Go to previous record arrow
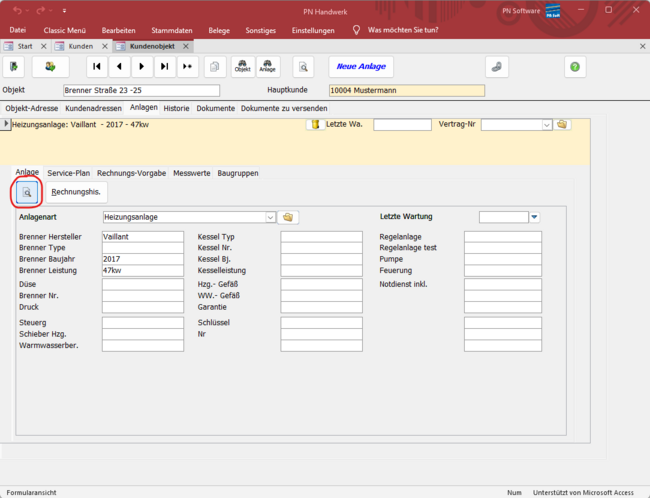This screenshot has height=498, width=650. 119,67
